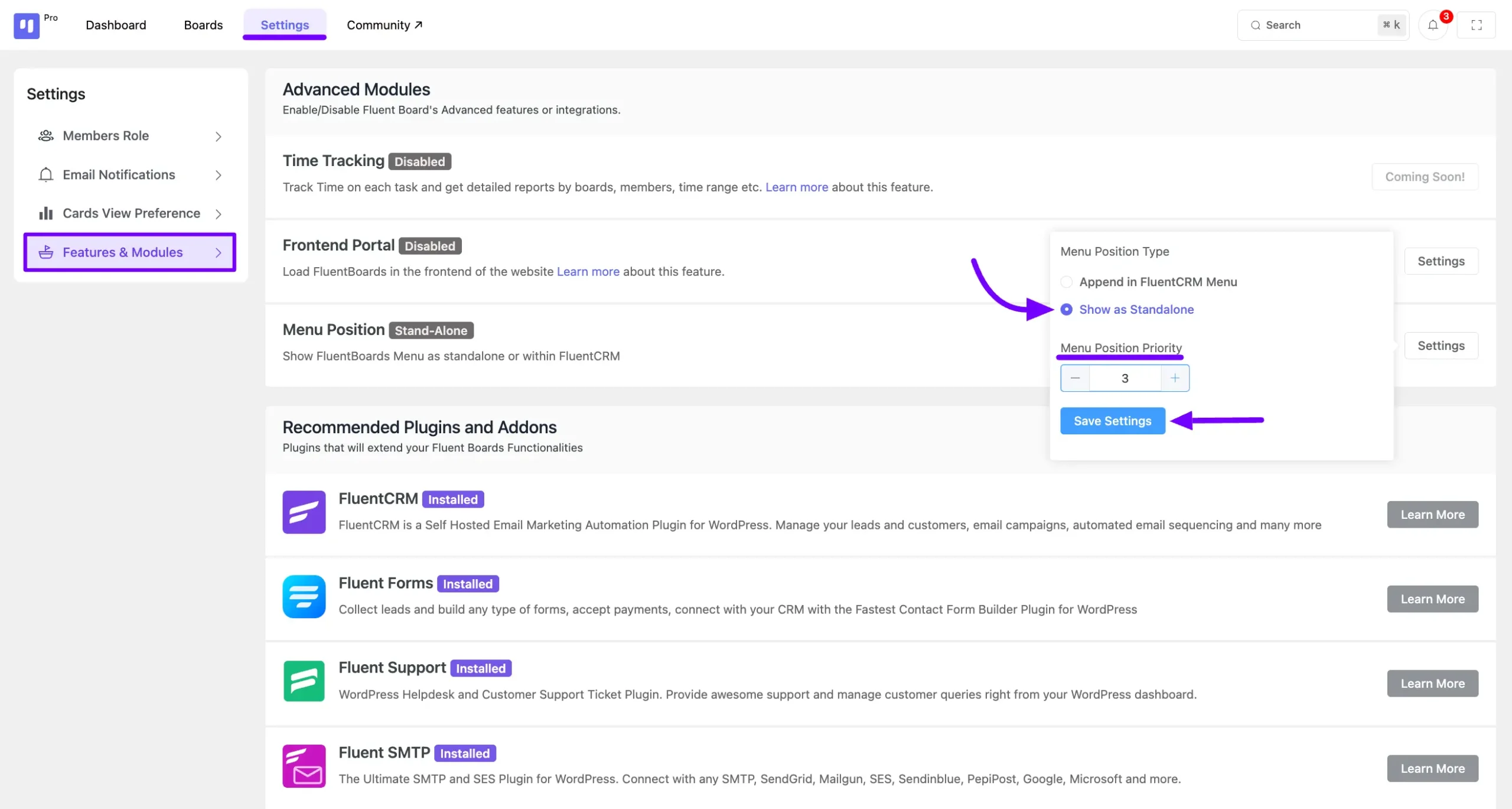Open Time Tracking Learn more link

click(797, 187)
